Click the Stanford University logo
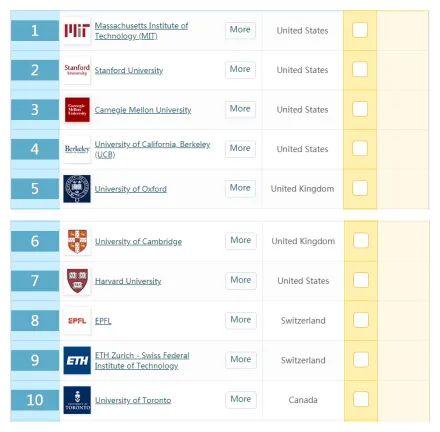440x432 pixels. coord(77,70)
